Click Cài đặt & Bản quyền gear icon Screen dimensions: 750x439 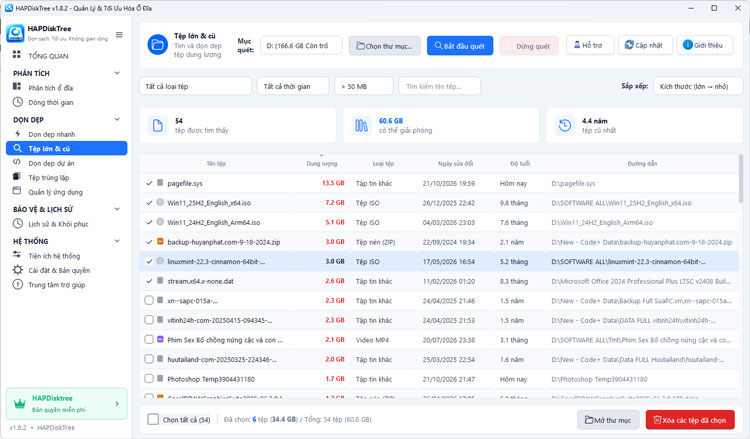coord(18,270)
